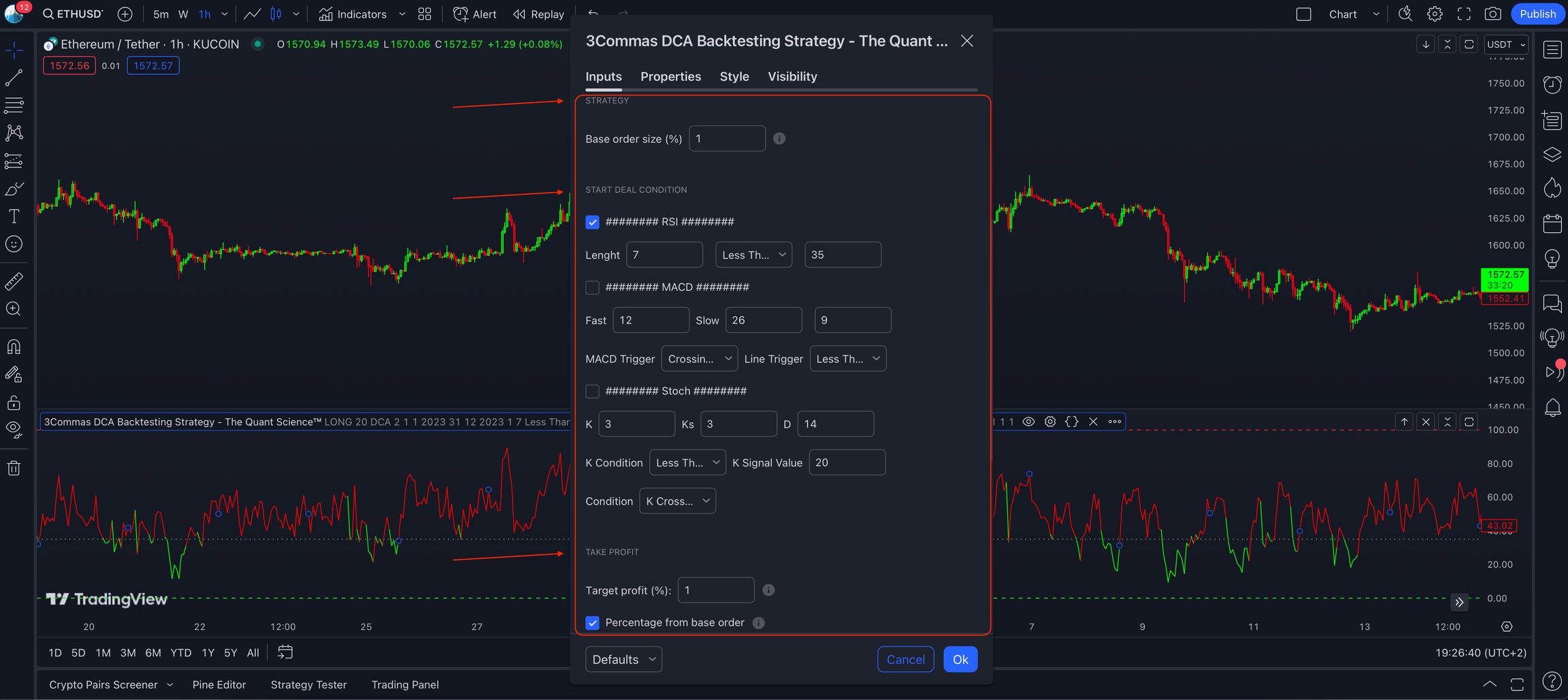
Task: Enable the Stoch condition checkbox
Action: pyautogui.click(x=592, y=391)
